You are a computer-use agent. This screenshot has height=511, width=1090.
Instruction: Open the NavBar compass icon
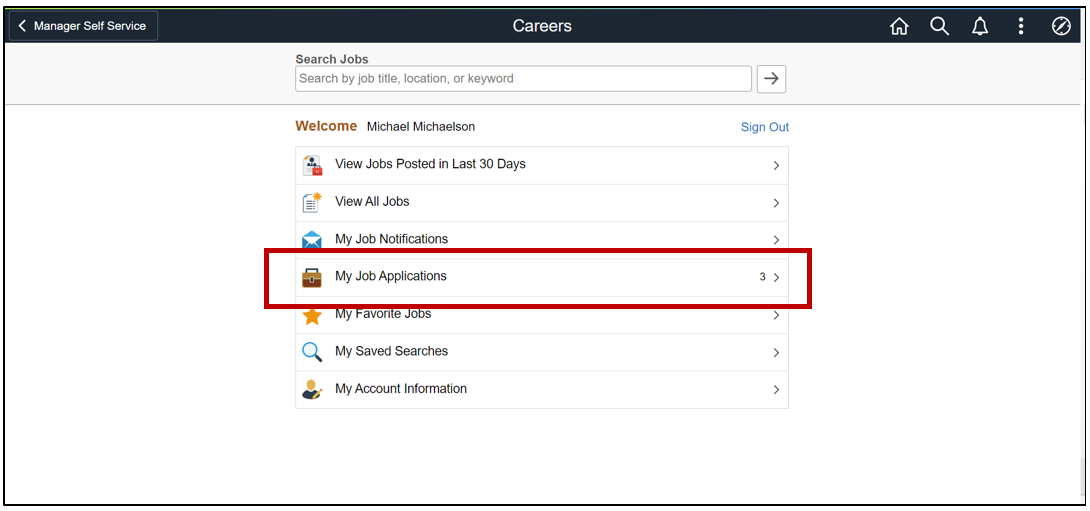(1061, 27)
